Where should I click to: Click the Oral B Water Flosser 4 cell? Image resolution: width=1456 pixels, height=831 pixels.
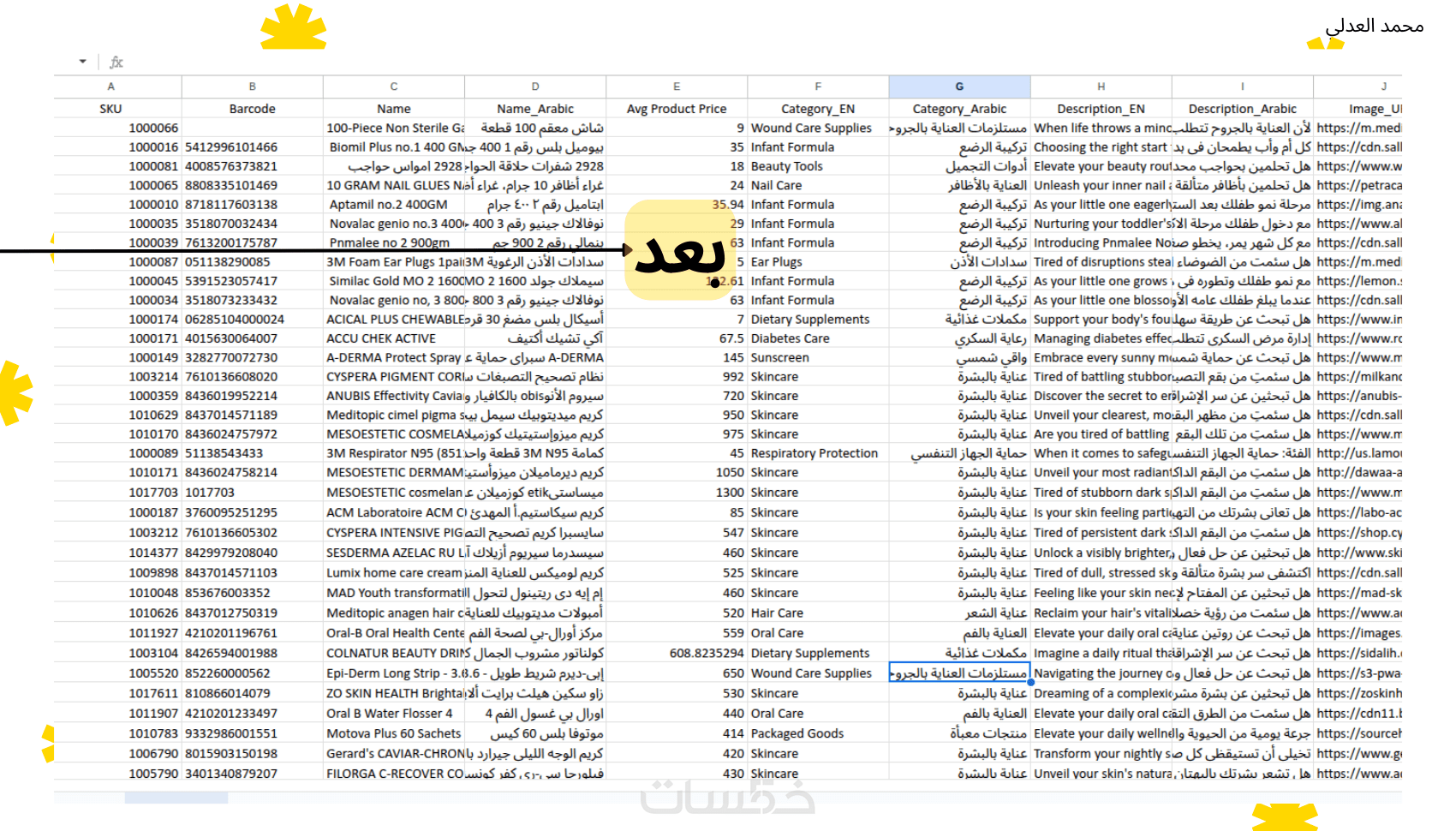pos(394,714)
